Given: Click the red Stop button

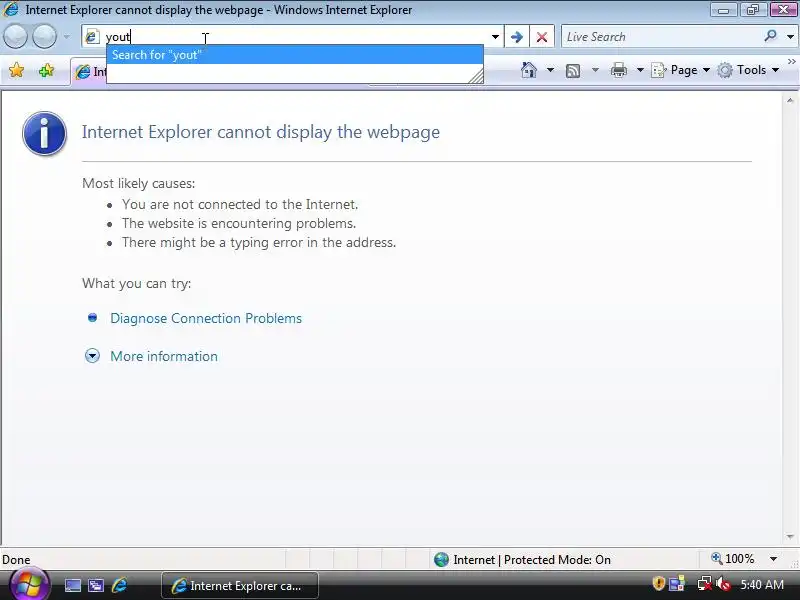Looking at the screenshot, I should click(x=542, y=37).
